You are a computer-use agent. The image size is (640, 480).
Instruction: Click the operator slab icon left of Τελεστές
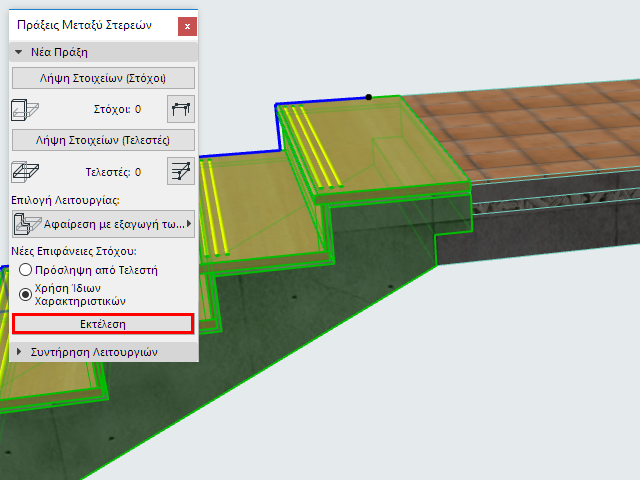coord(25,171)
